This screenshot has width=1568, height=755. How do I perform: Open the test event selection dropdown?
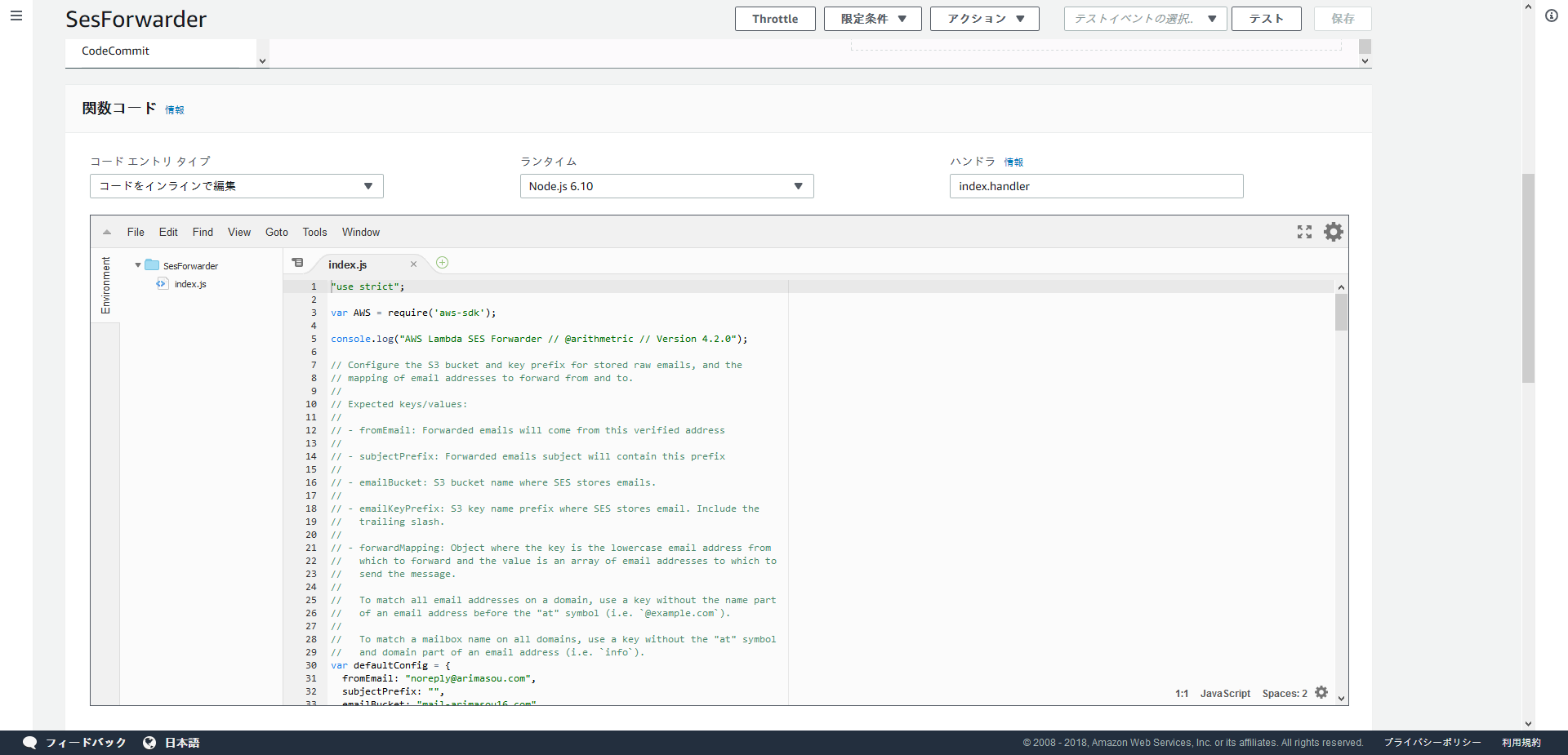pos(1145,19)
